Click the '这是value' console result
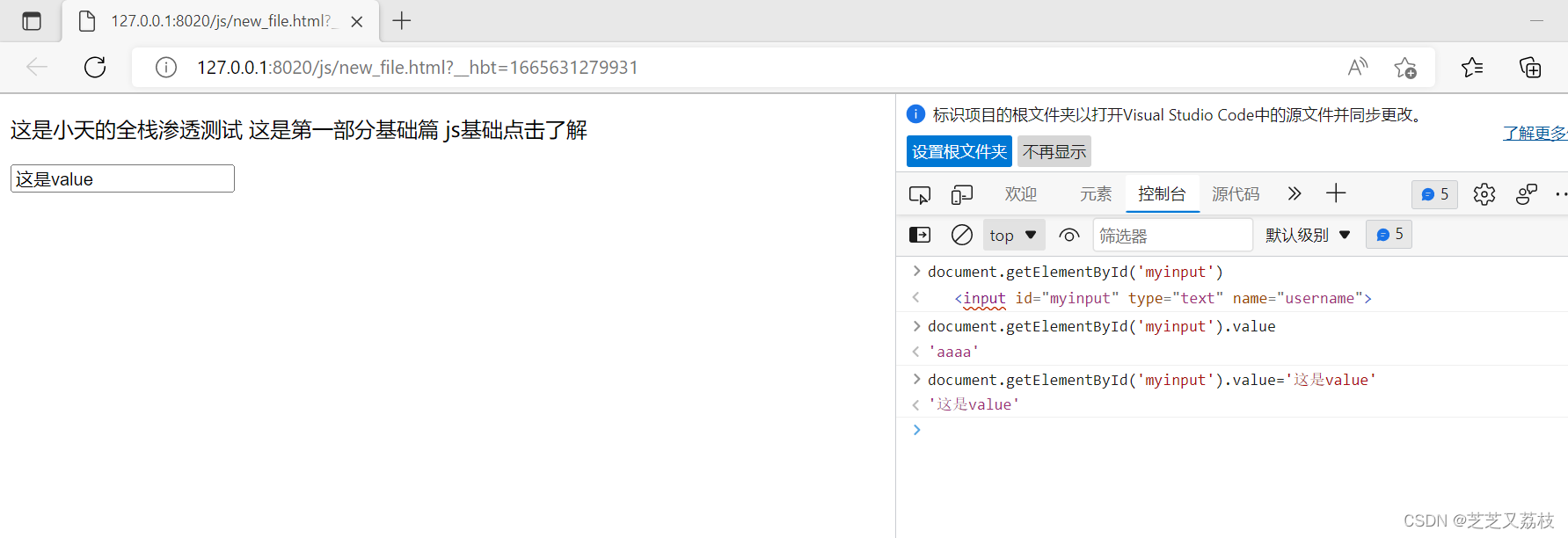Image resolution: width=1568 pixels, height=538 pixels. point(974,404)
